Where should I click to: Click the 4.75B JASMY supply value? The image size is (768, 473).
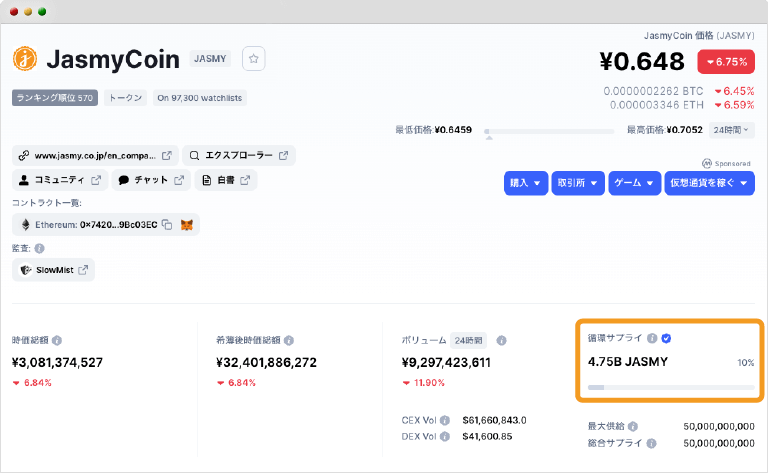point(628,362)
